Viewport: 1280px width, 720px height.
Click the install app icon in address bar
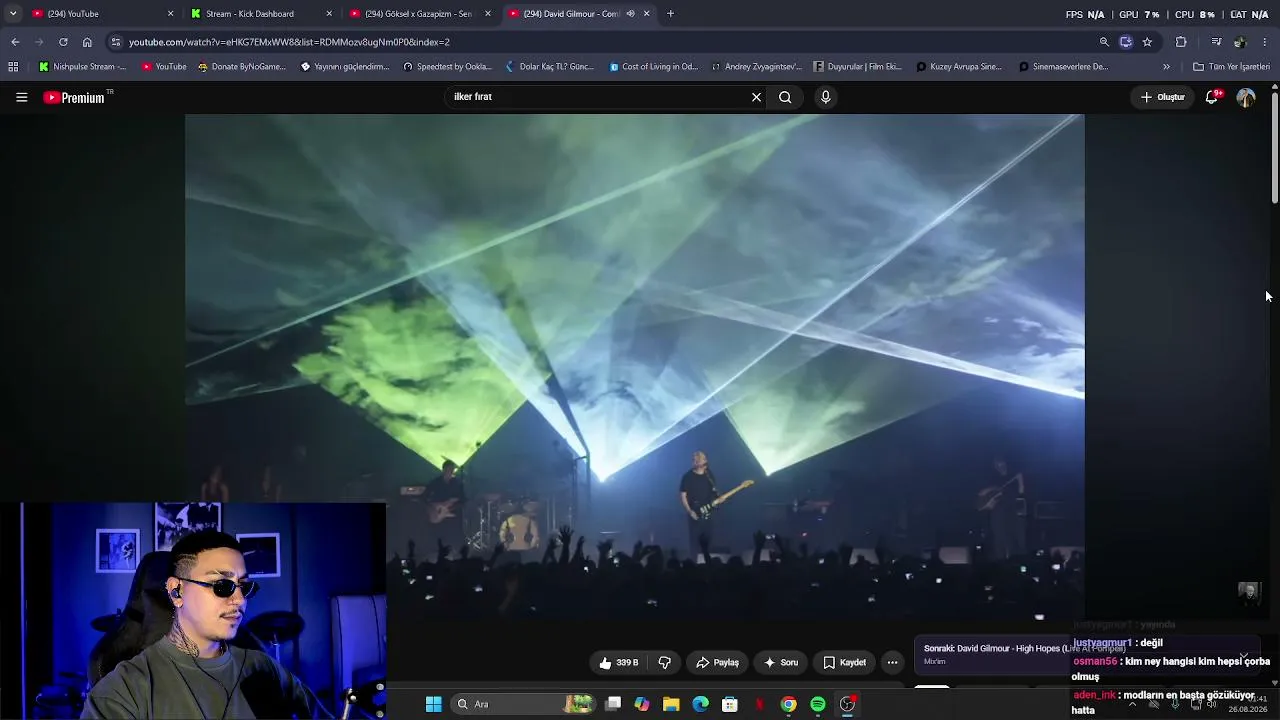point(1125,42)
